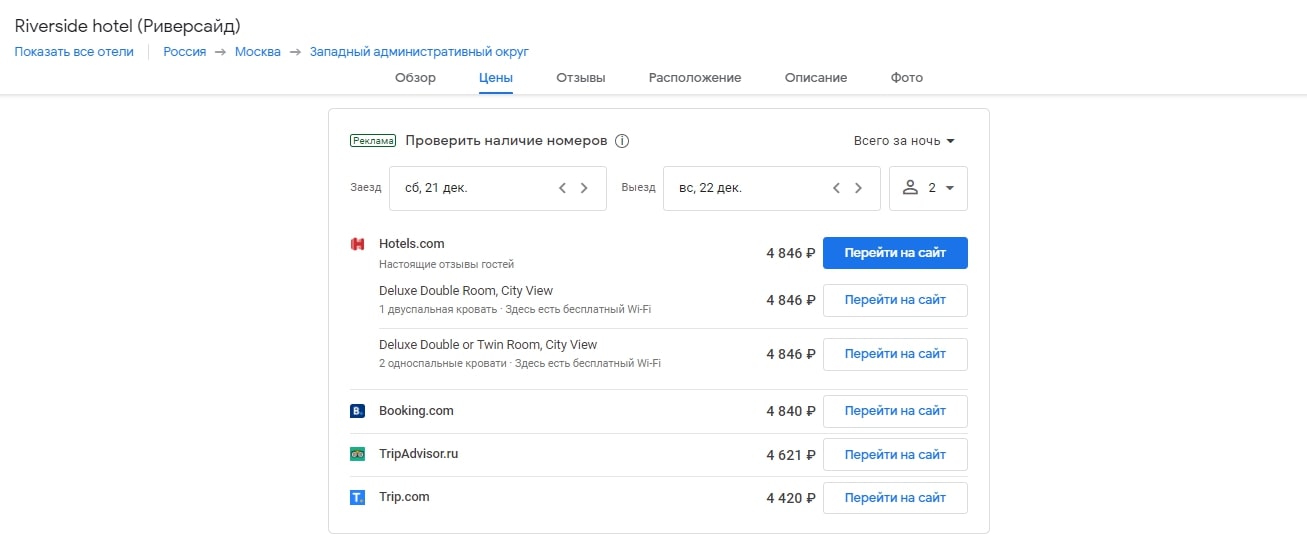
Task: Click the 4 621 ₽ TripAdvisor price
Action: tap(791, 455)
